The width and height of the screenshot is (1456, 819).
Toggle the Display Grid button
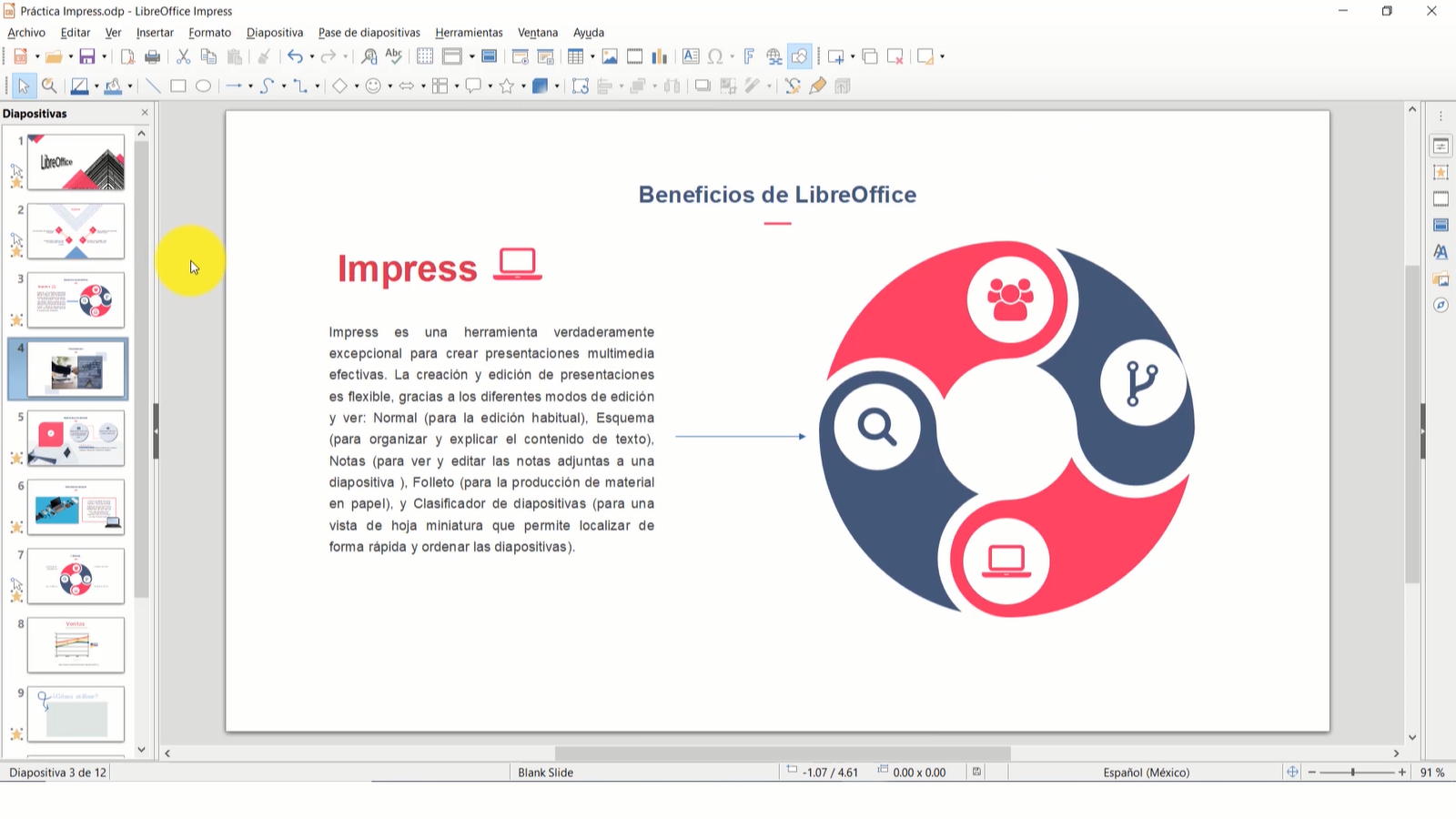coord(425,56)
